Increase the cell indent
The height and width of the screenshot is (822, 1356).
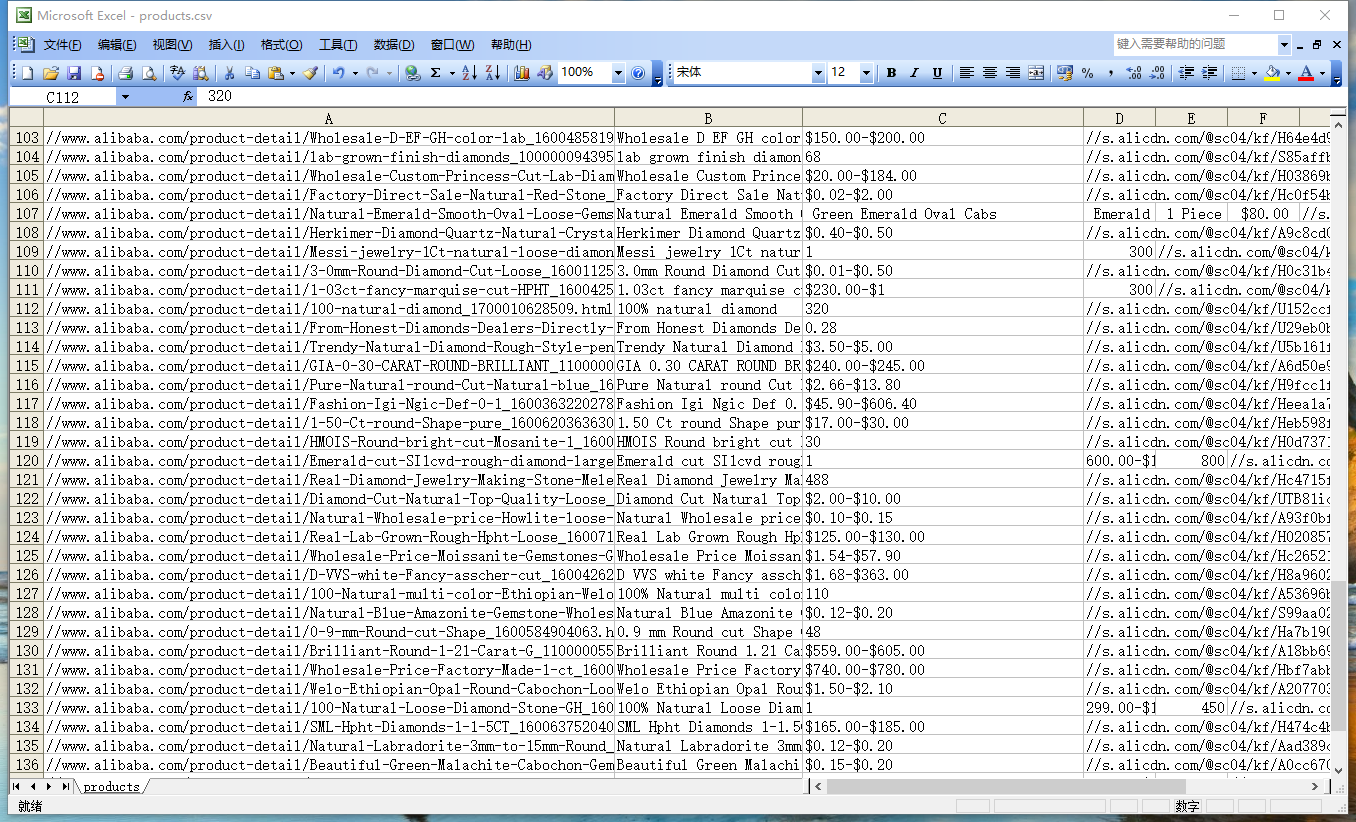(x=1209, y=73)
